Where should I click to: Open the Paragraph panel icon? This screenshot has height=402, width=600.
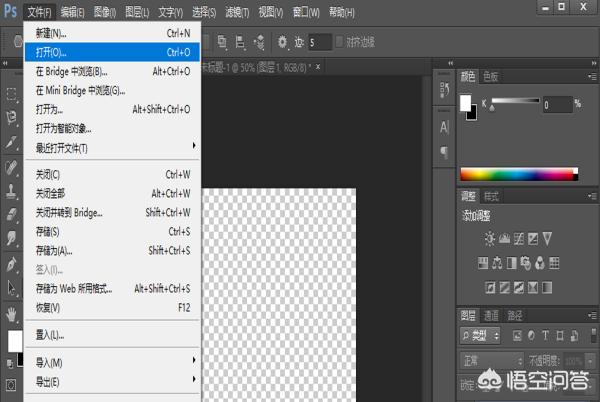pos(444,152)
